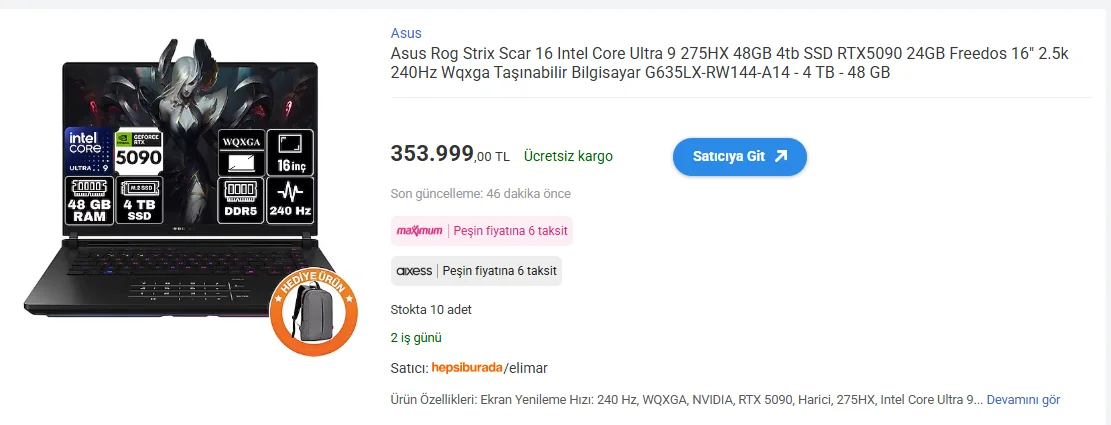
Task: Click the 48 GB RAM badge
Action: 87,201
